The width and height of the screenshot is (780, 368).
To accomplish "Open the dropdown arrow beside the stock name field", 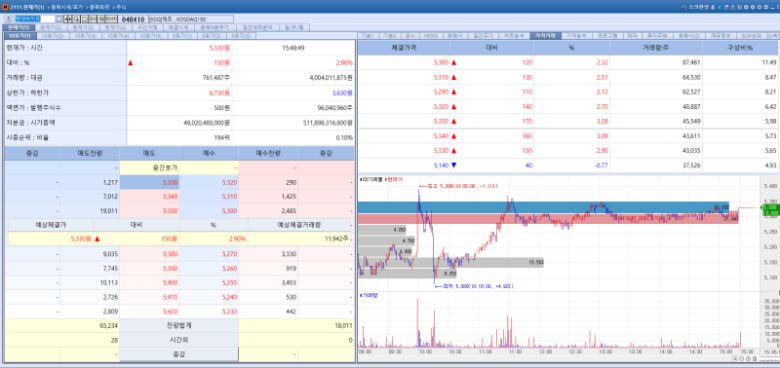I will coord(59,19).
